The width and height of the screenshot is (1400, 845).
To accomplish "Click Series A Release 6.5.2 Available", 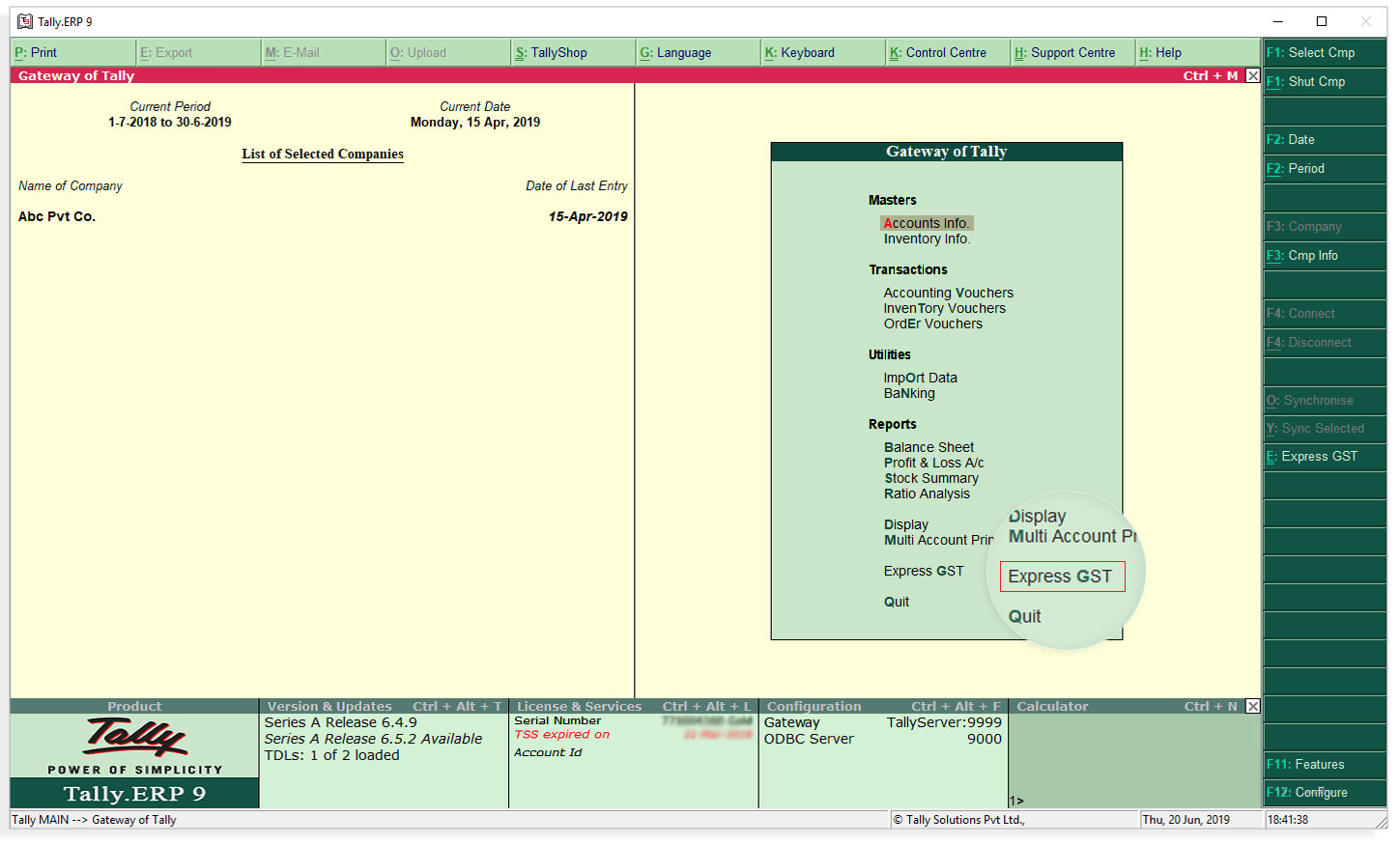I will (x=373, y=739).
